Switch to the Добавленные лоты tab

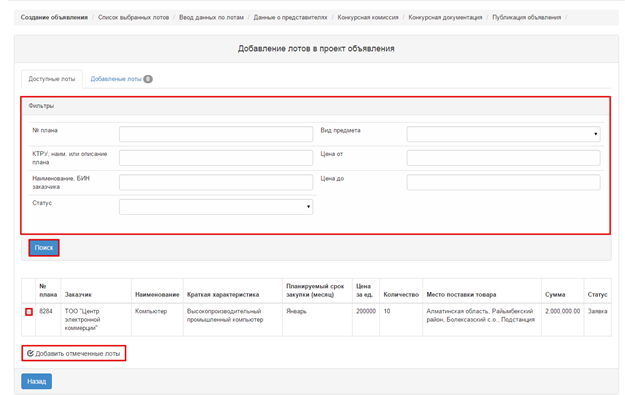point(121,79)
